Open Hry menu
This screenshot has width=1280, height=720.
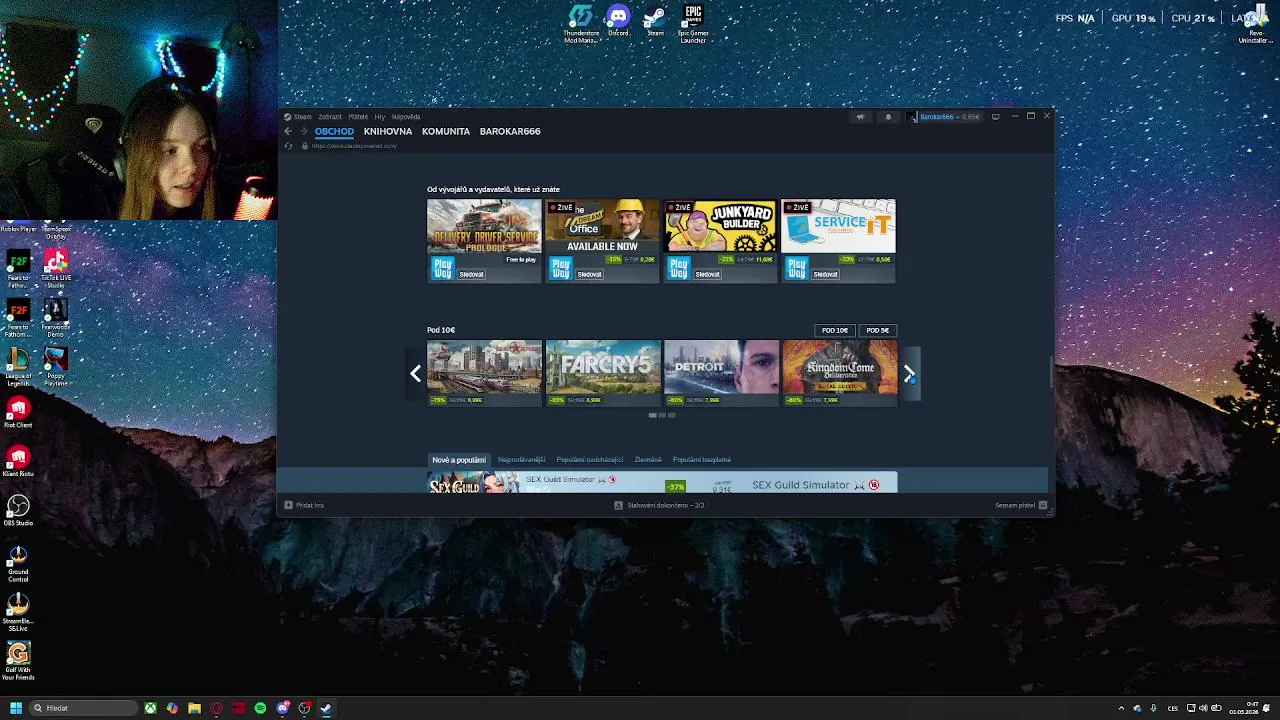[380, 117]
